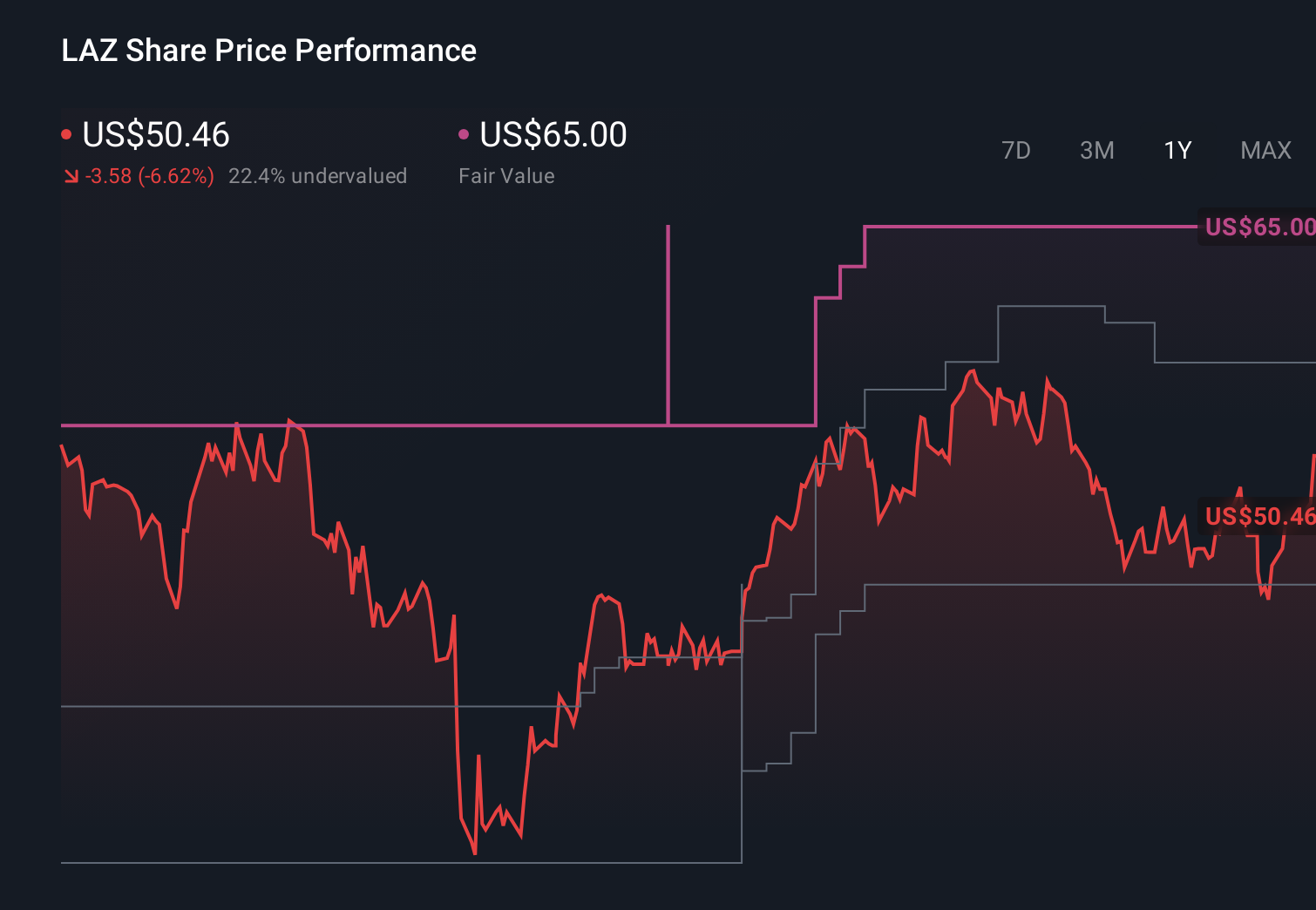Click the 1Y time range tab

tap(1177, 150)
